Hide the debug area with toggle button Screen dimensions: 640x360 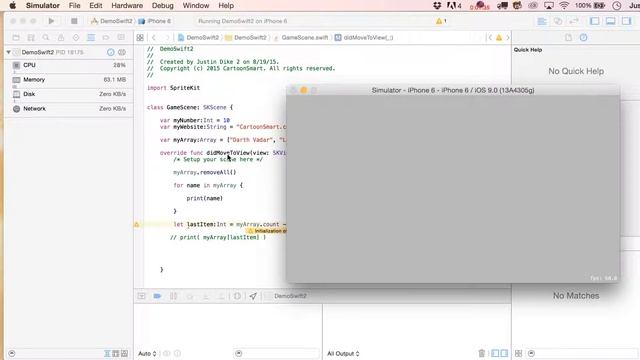(x=142, y=296)
